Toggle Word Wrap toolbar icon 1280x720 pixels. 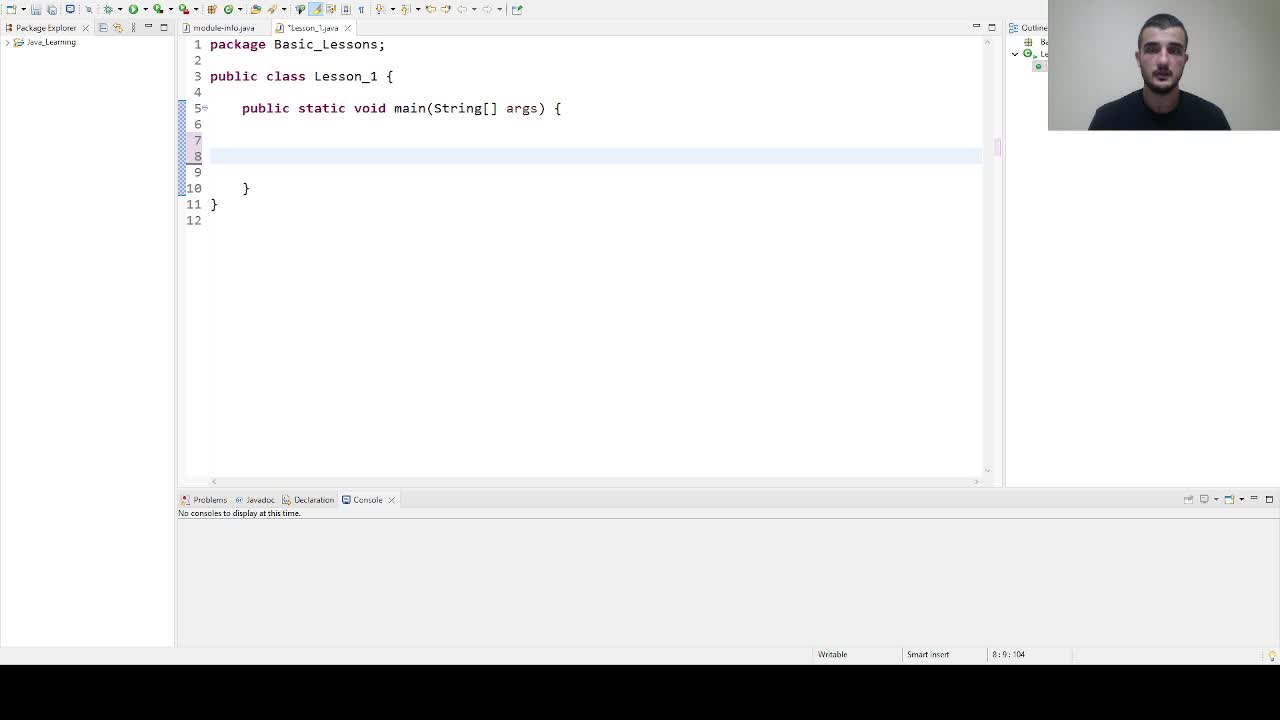point(330,9)
